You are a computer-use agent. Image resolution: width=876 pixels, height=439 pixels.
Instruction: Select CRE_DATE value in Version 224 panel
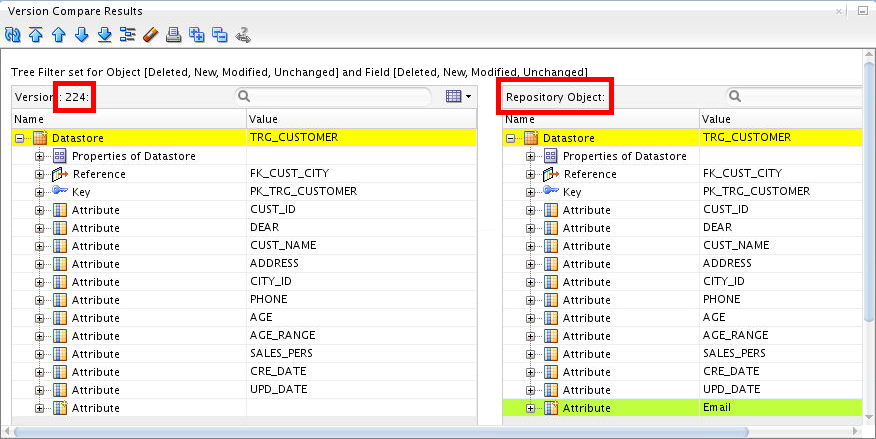point(278,371)
